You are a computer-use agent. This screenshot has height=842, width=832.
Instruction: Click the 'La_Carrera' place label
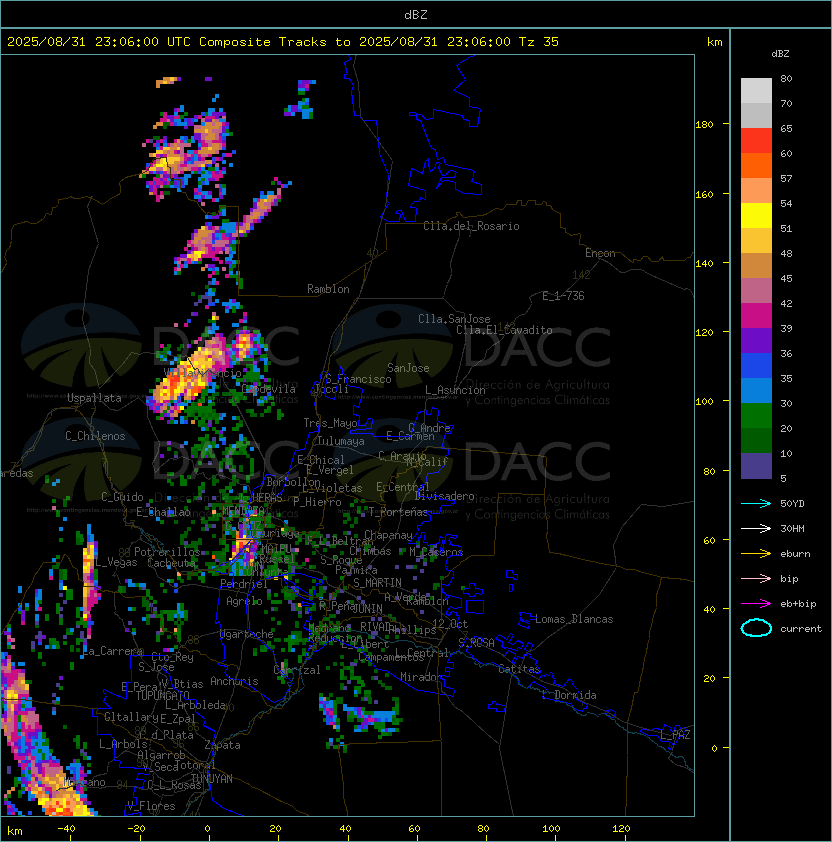pos(113,651)
